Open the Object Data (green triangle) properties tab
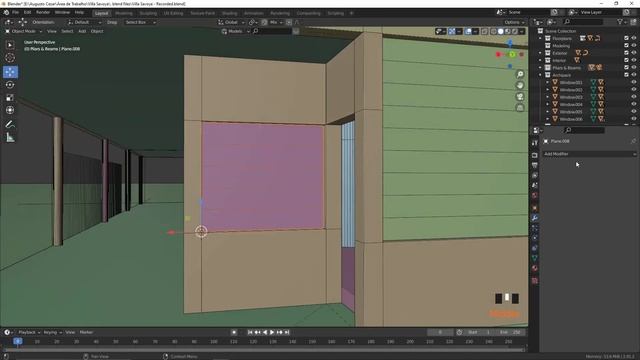 pos(535,258)
